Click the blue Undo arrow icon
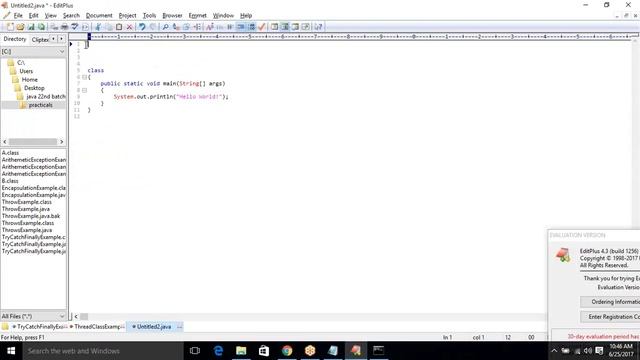 tap(142, 27)
